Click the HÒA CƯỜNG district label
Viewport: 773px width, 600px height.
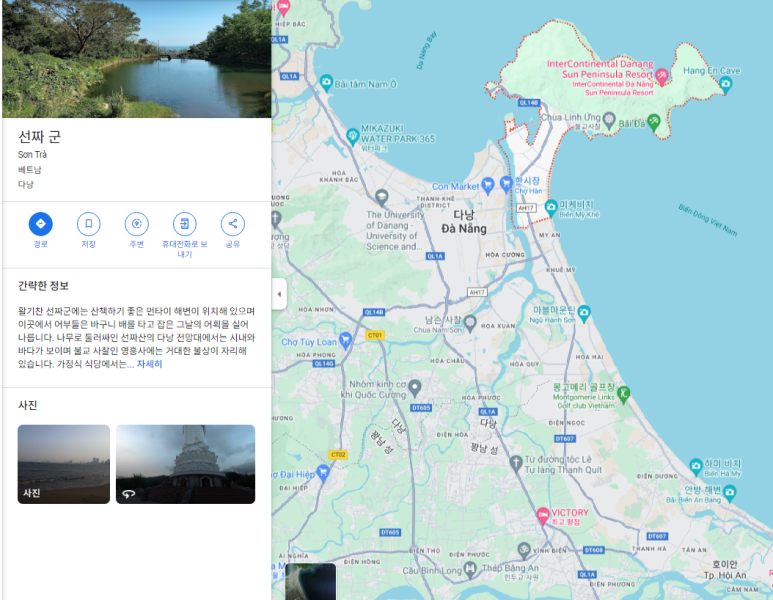pyautogui.click(x=505, y=255)
